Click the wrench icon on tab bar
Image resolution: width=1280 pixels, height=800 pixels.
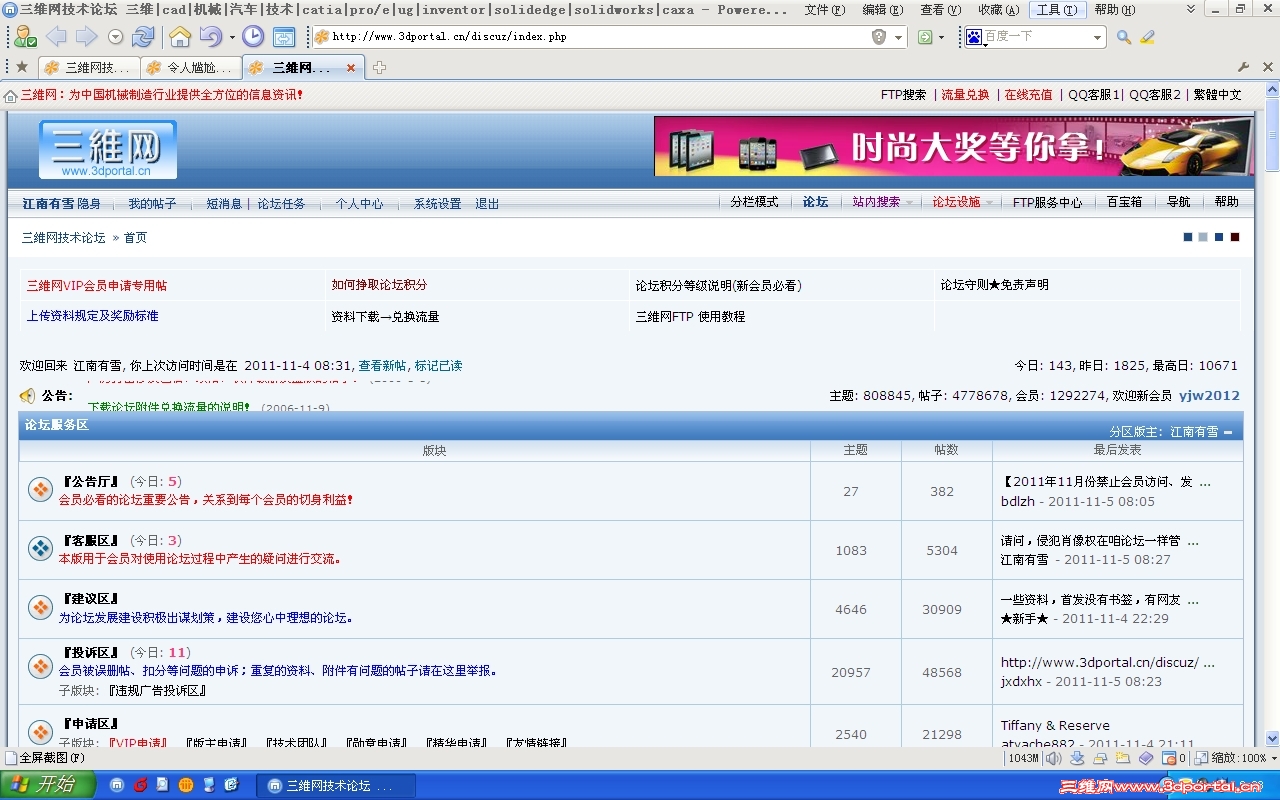point(1243,67)
